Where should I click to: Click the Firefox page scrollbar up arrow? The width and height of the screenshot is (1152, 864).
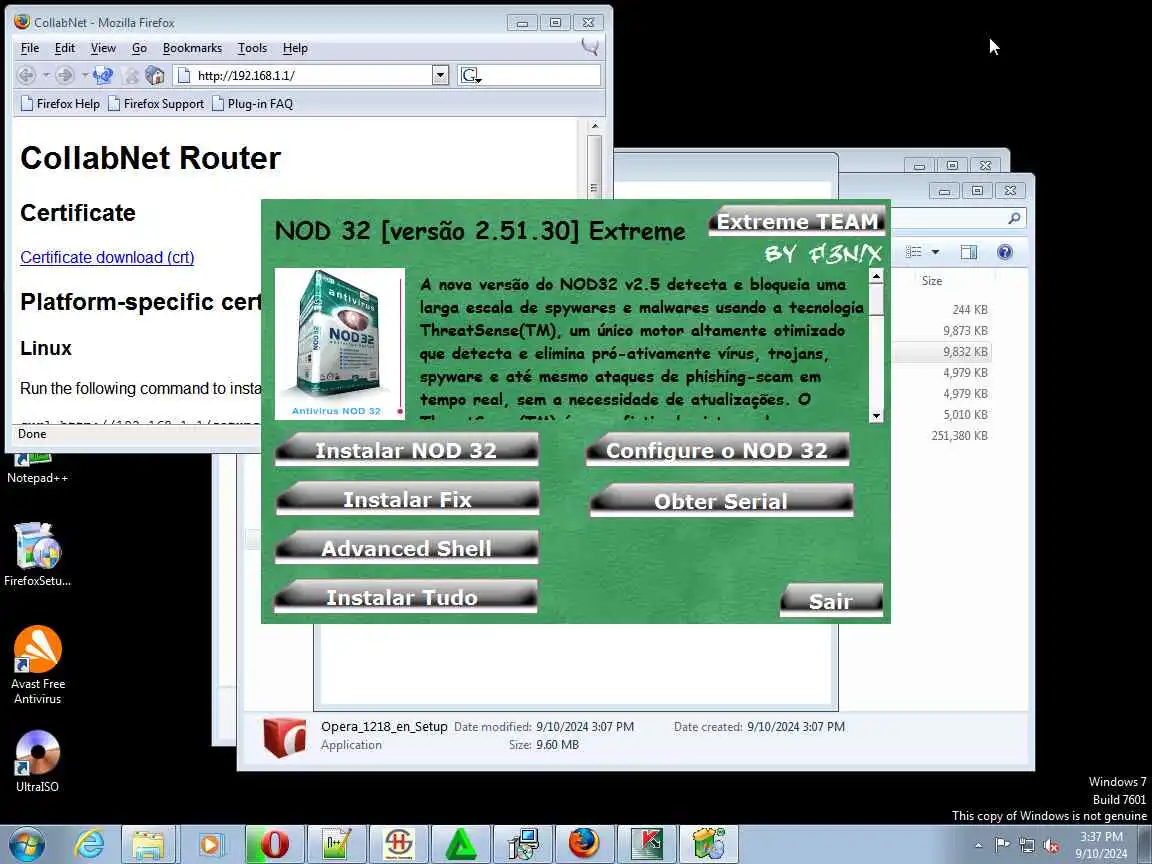click(x=595, y=126)
